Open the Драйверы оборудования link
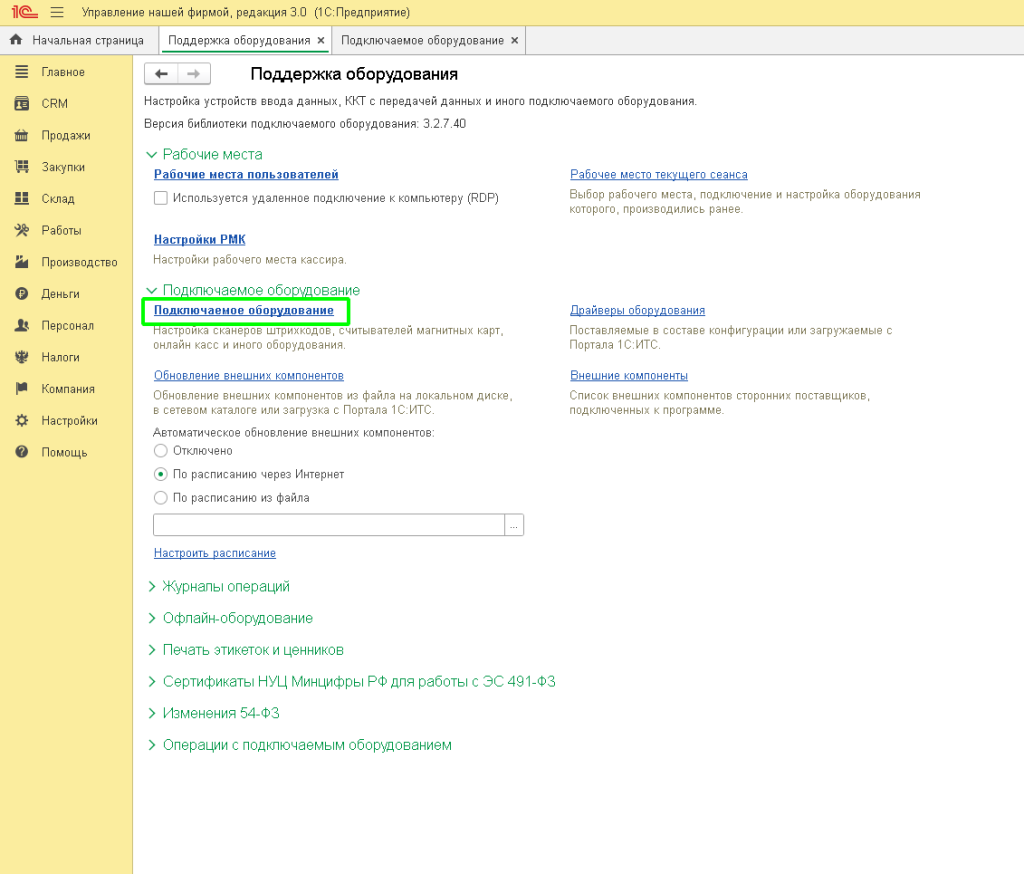The width and height of the screenshot is (1024, 874). tap(637, 310)
